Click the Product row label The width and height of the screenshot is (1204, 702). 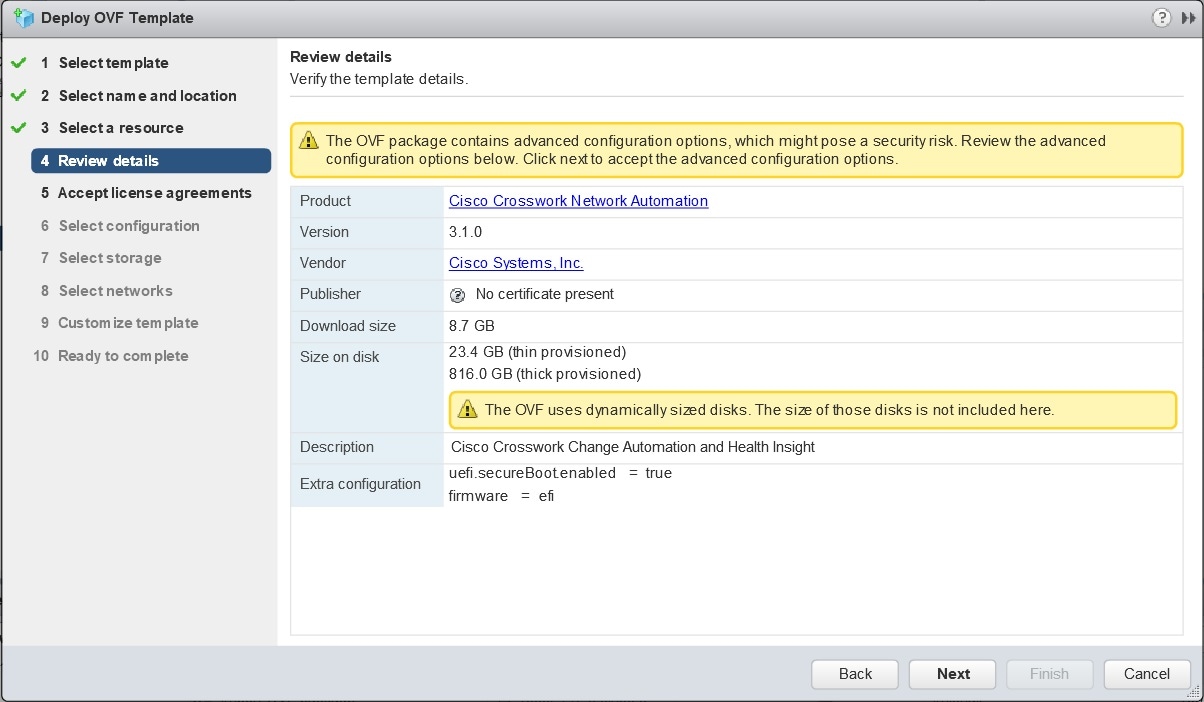pos(325,201)
